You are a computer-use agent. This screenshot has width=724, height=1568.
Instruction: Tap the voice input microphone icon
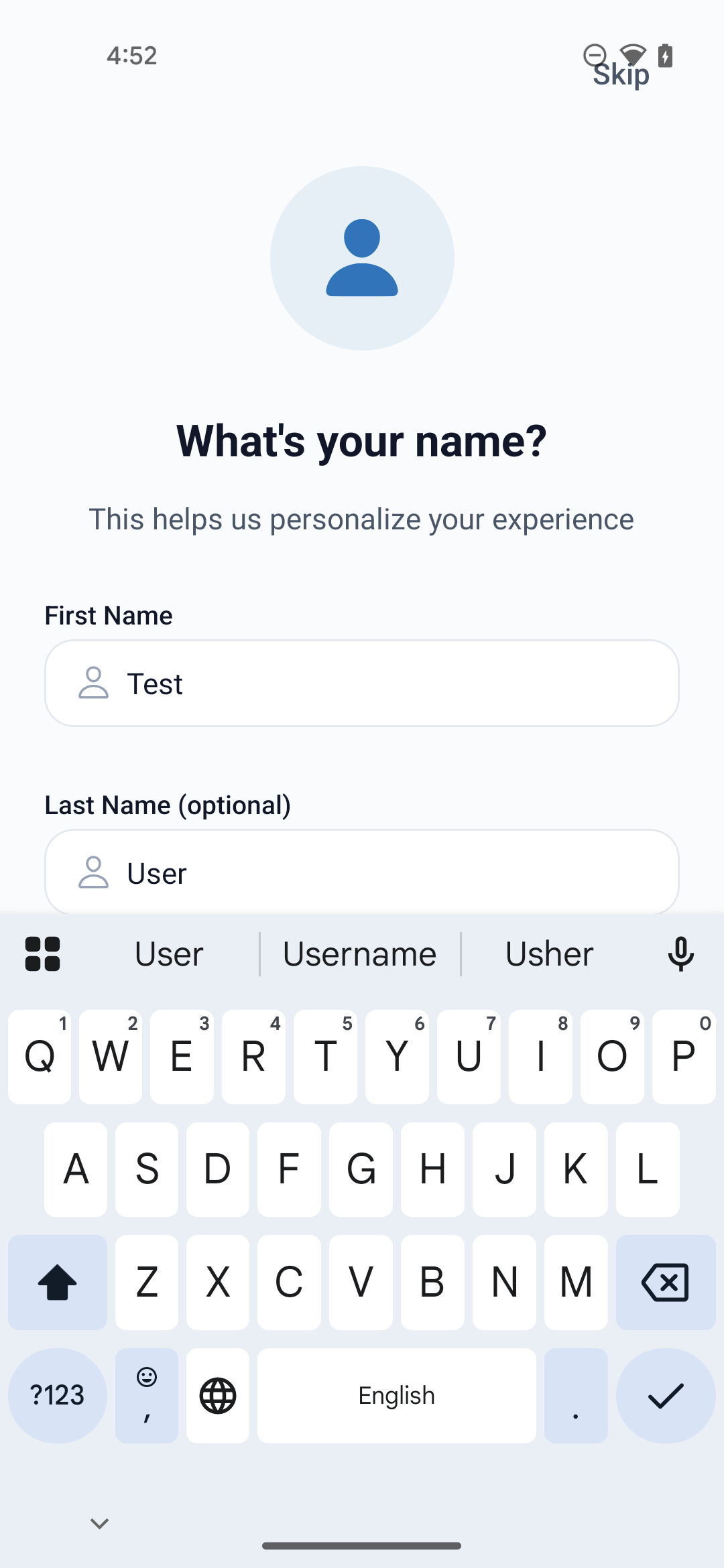coord(680,954)
